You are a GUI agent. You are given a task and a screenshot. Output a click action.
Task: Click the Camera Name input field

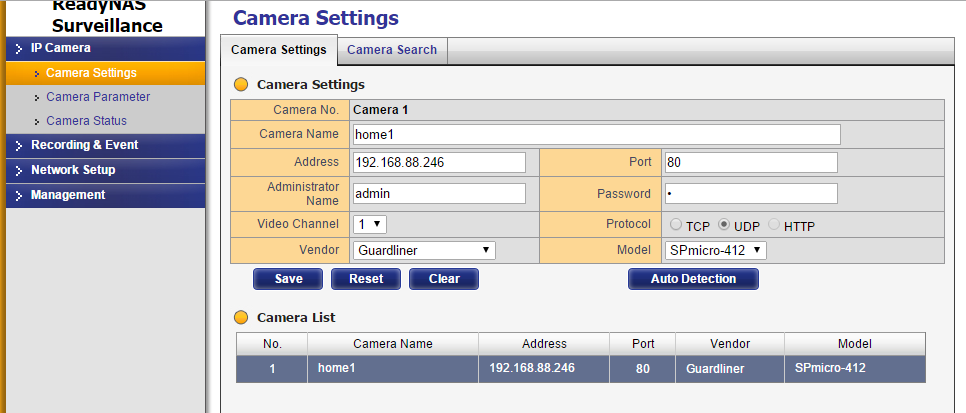pos(597,134)
